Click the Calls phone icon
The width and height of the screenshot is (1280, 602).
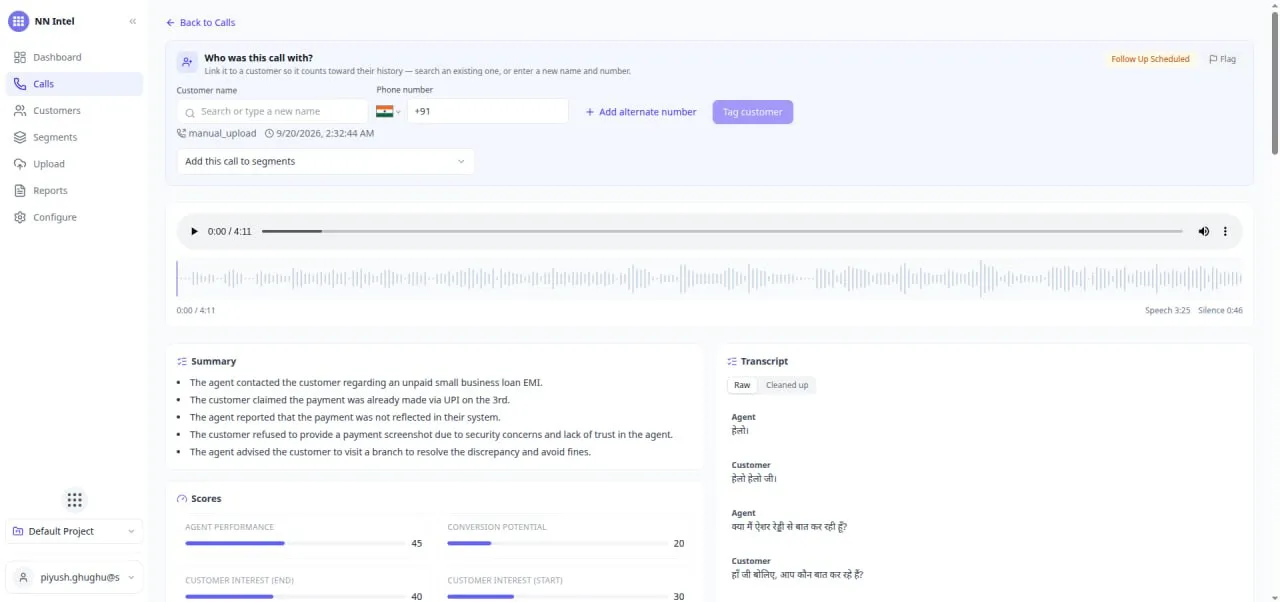[x=20, y=84]
